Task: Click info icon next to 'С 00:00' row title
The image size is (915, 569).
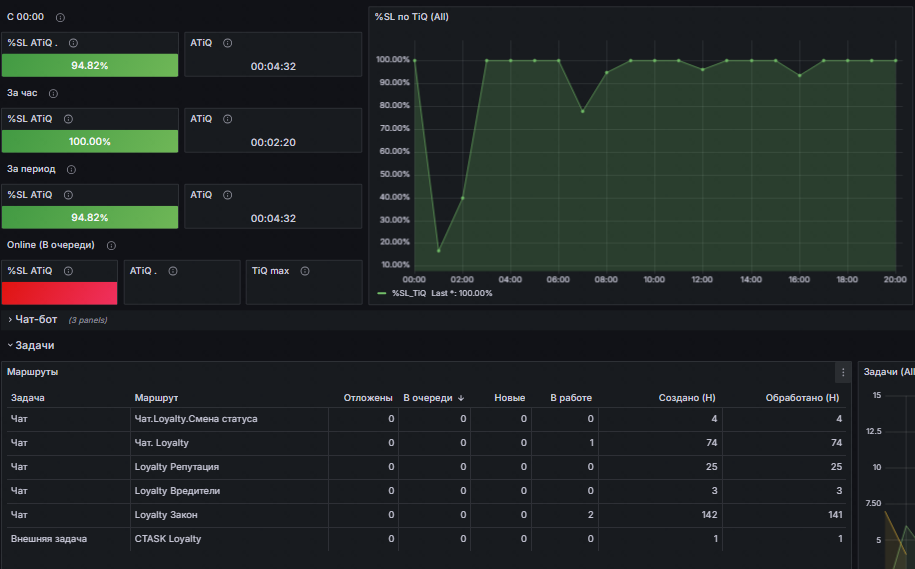Action: point(60,18)
